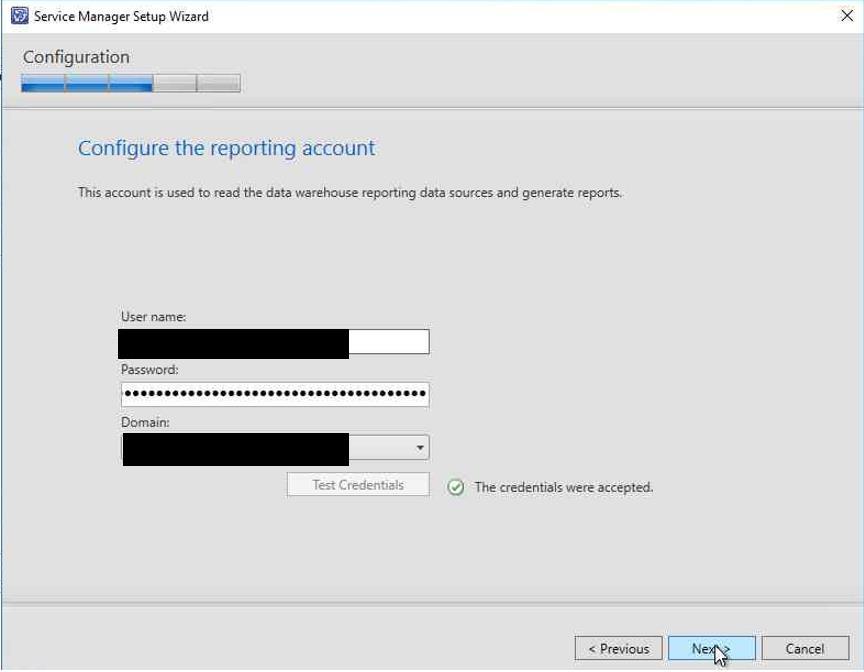Focus the User name input field
864x672 pixels.
[274, 342]
